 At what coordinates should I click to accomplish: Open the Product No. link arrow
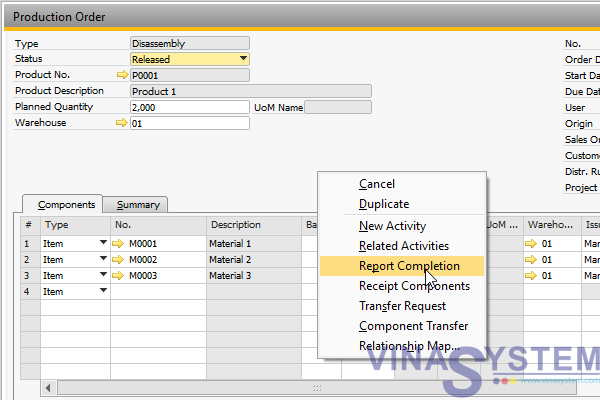tap(122, 75)
